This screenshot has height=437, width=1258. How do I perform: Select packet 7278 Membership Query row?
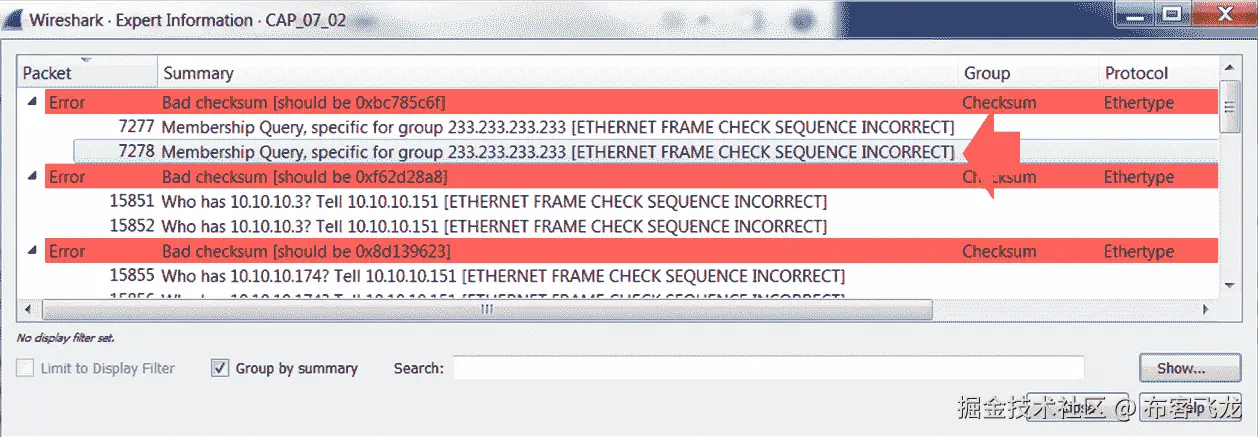point(647,152)
